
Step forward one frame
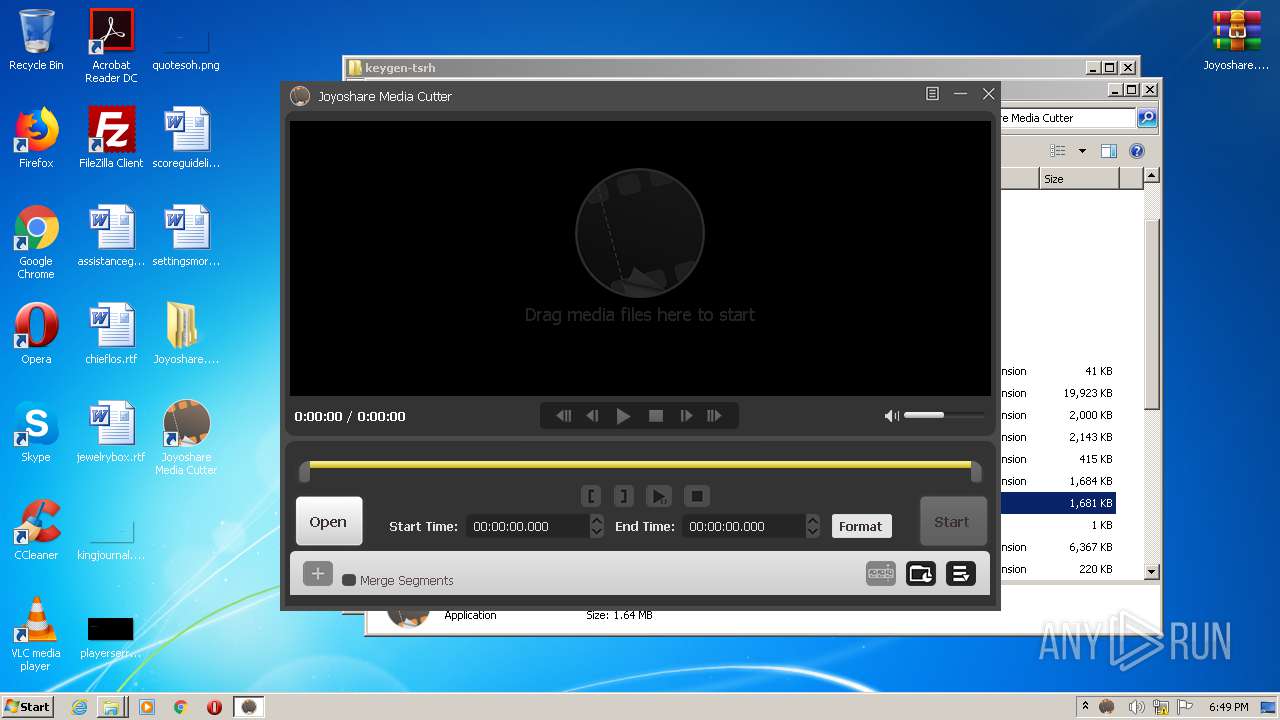[686, 416]
